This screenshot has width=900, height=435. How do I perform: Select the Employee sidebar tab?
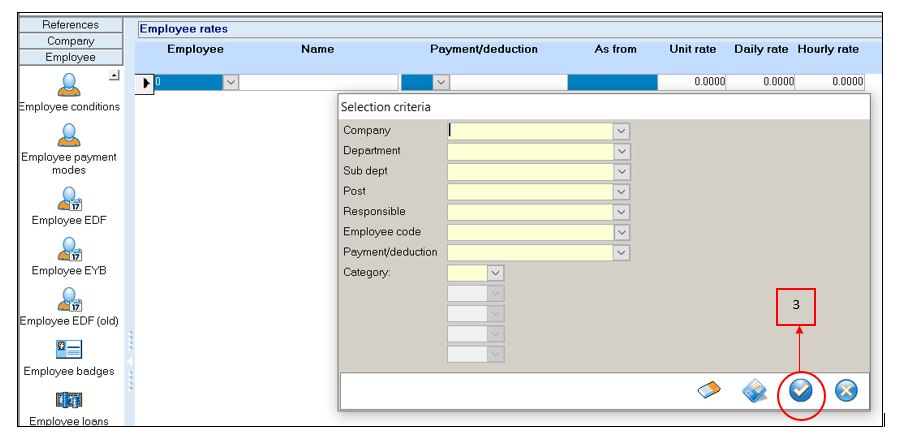(x=70, y=58)
